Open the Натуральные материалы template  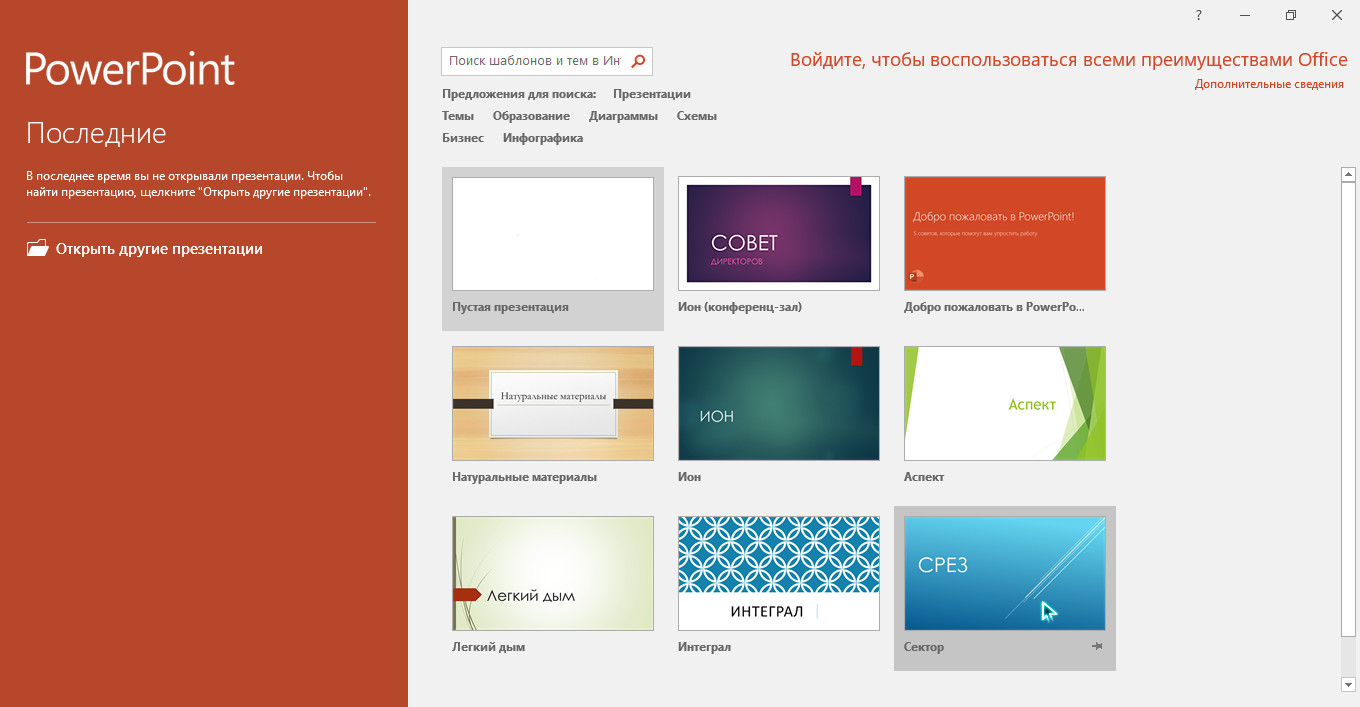[x=552, y=404]
